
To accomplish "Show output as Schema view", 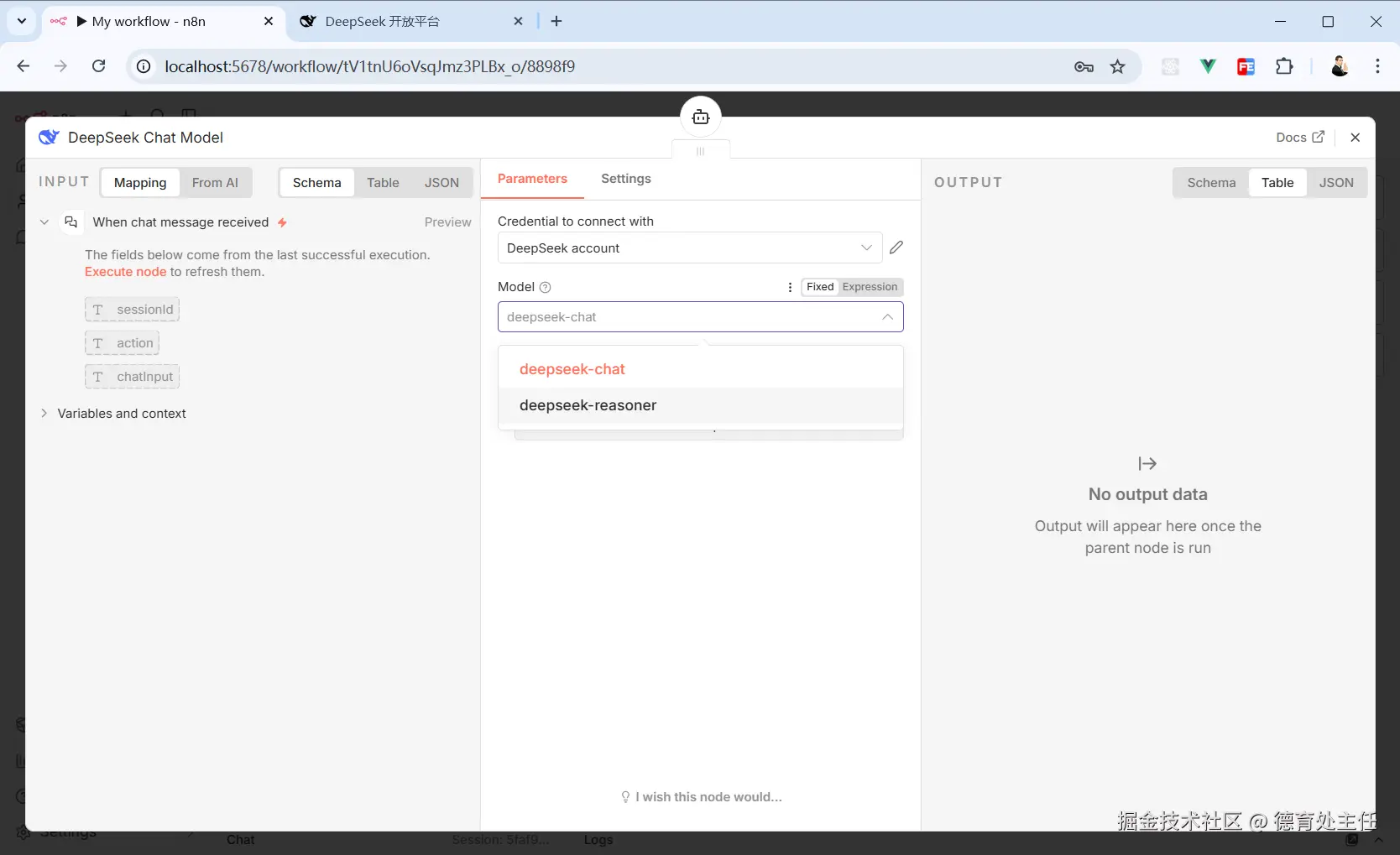I will point(1211,183).
